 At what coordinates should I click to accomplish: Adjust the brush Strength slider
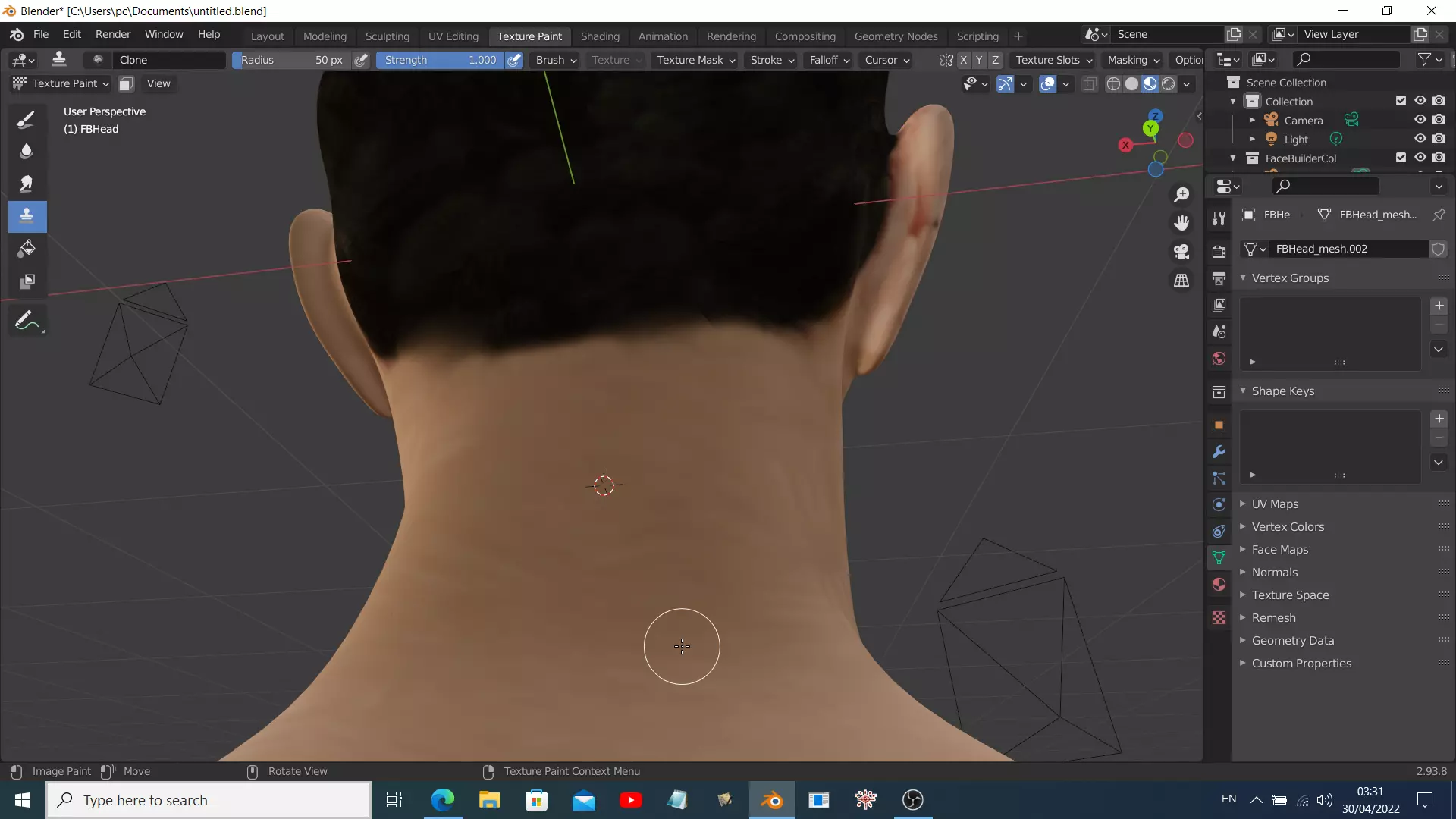pos(440,60)
